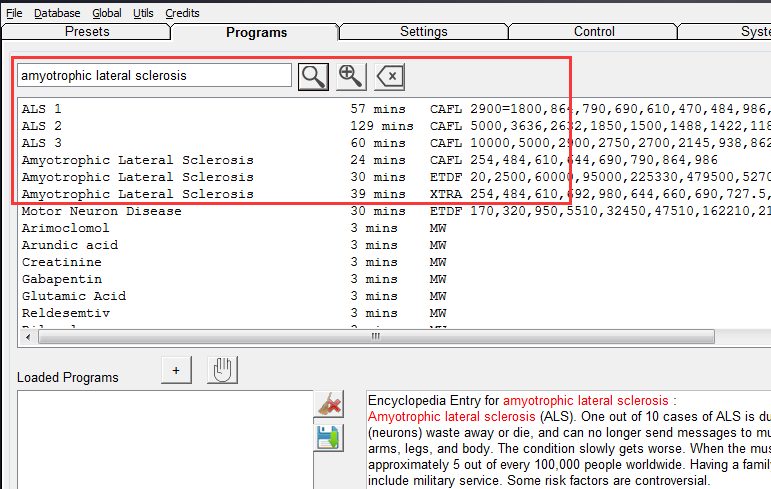771x489 pixels.
Task: Click the search text input field
Action: click(154, 76)
